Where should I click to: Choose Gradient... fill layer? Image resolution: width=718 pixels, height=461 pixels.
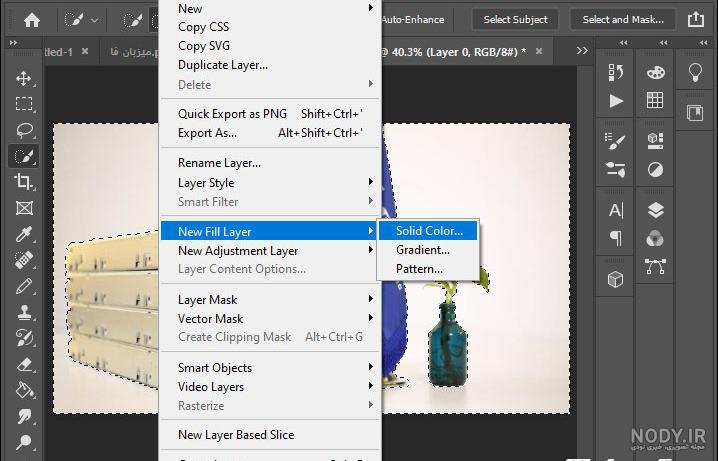[428, 250]
